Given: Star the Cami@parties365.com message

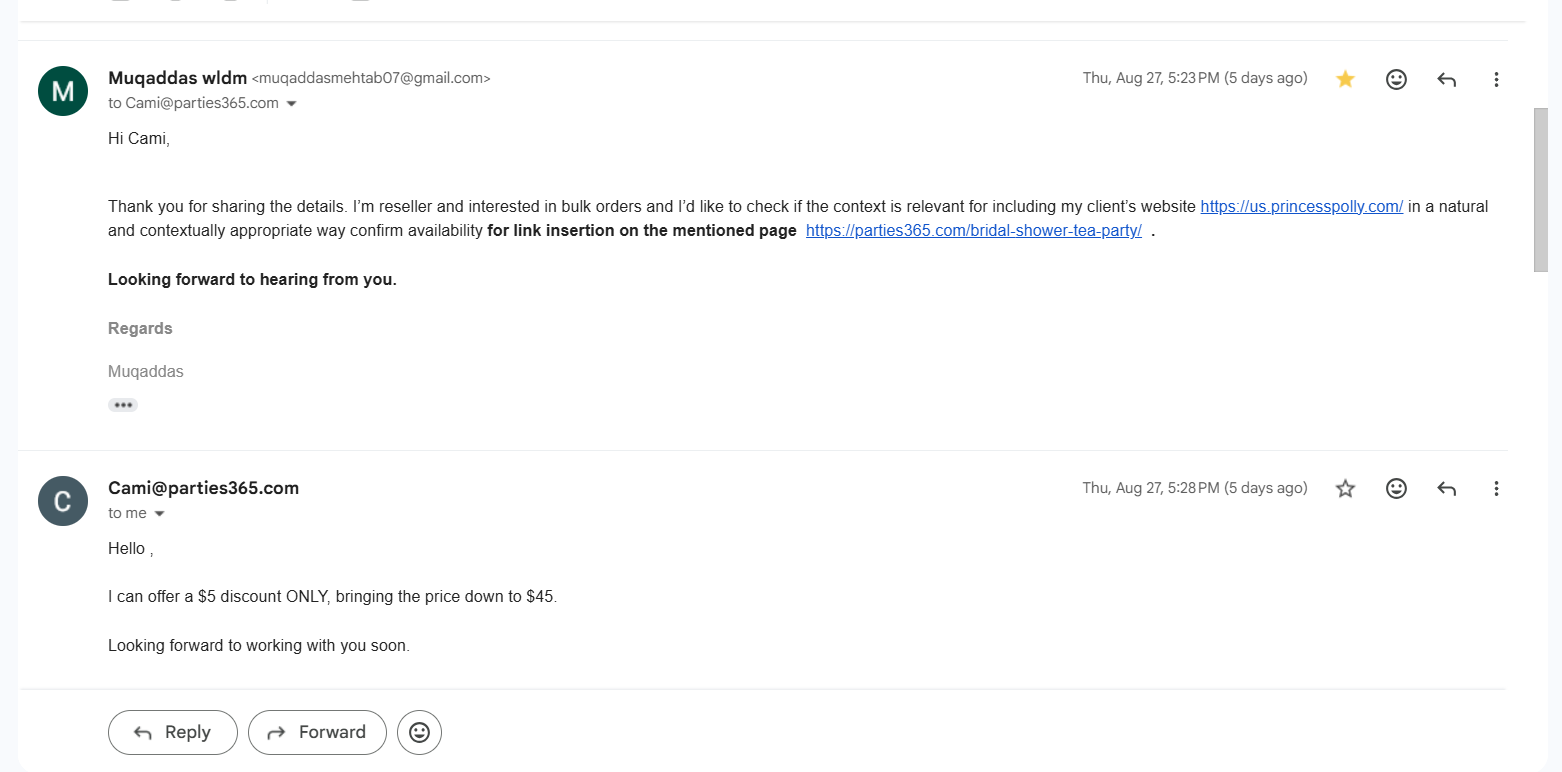Looking at the screenshot, I should (1345, 488).
